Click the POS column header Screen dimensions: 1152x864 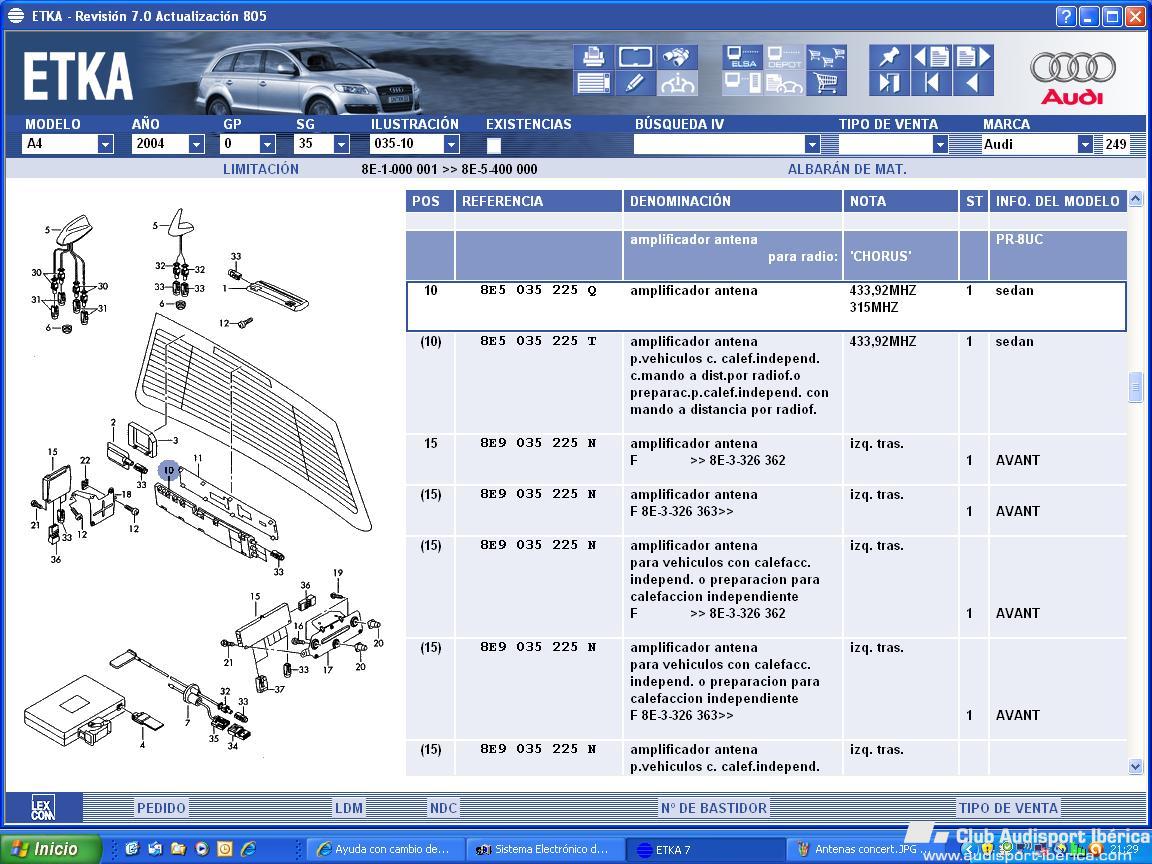point(430,201)
